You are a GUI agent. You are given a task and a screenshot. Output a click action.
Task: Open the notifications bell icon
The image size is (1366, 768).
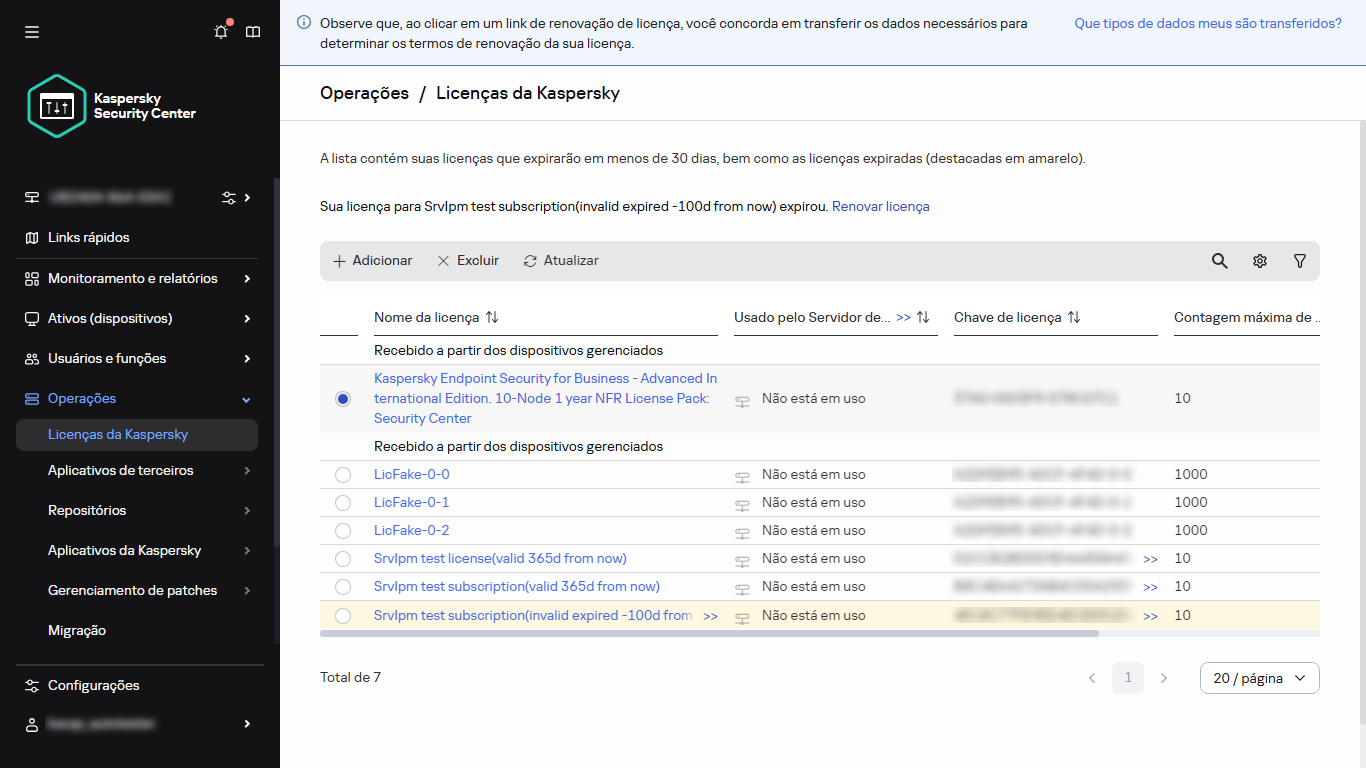coord(221,32)
